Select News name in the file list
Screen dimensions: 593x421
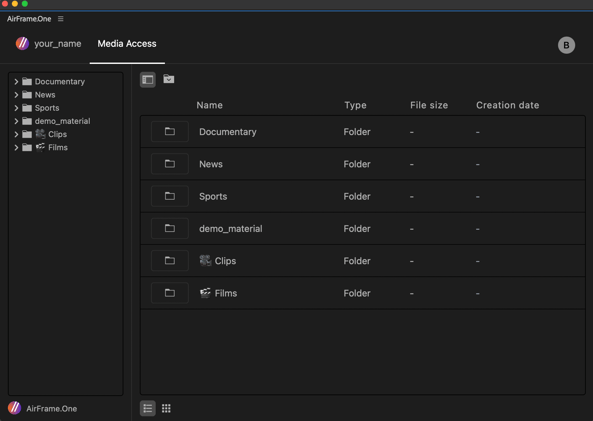(211, 164)
